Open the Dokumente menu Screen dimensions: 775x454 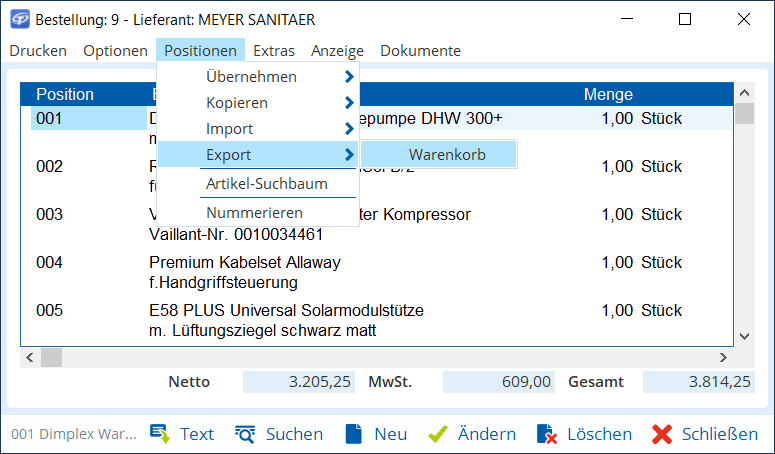click(420, 50)
